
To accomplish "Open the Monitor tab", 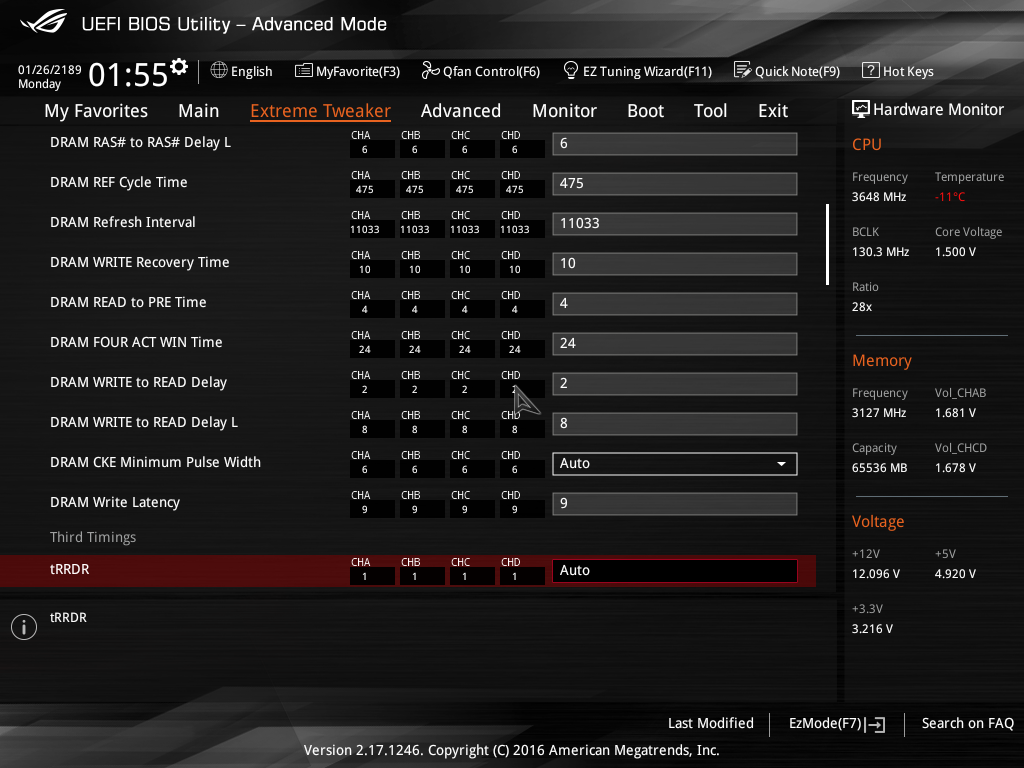I will coord(564,111).
